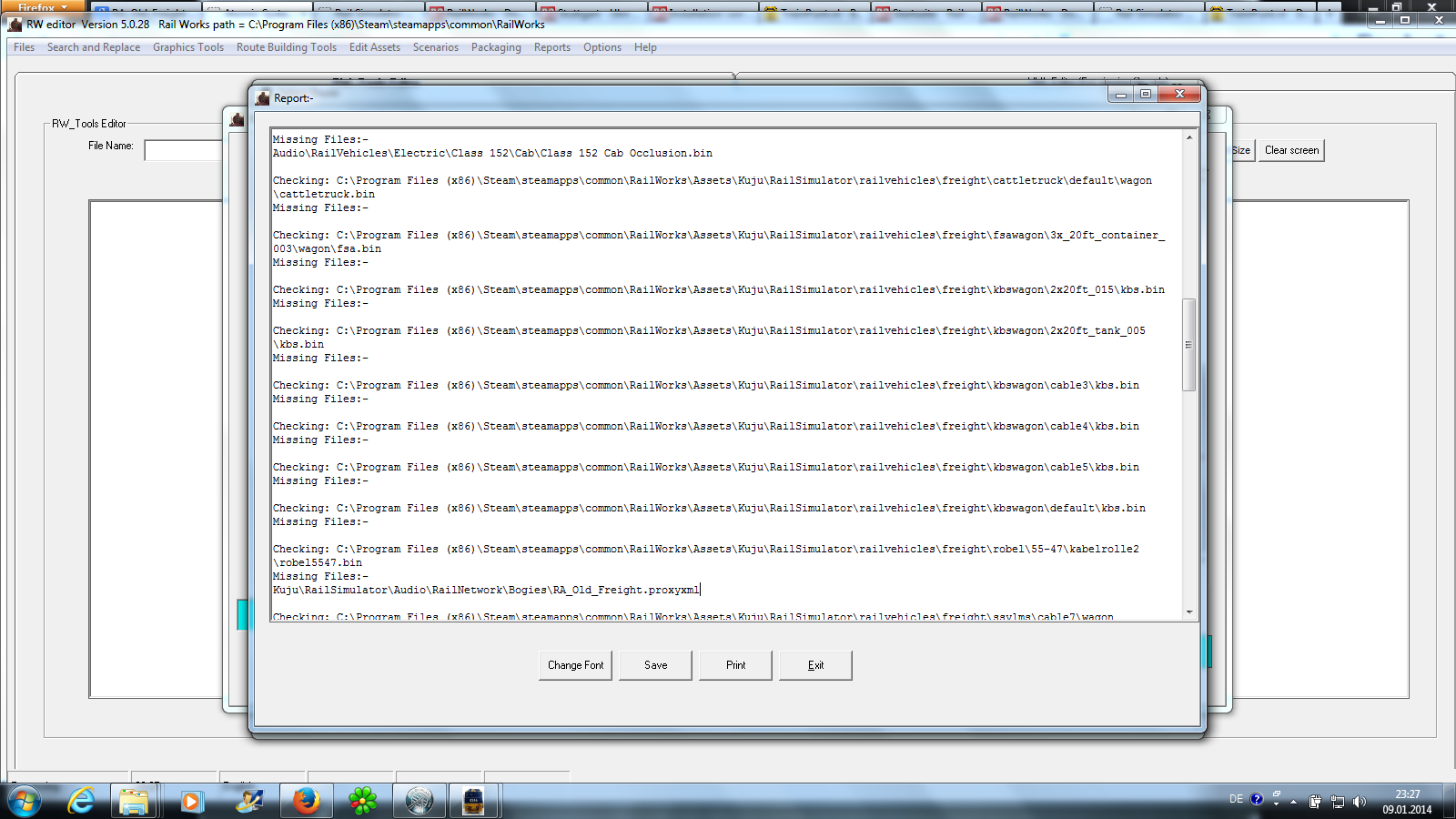Viewport: 1456px width, 819px height.
Task: Click the report line 'RA_Old_Freight.proxyxml'
Action: coord(487,590)
